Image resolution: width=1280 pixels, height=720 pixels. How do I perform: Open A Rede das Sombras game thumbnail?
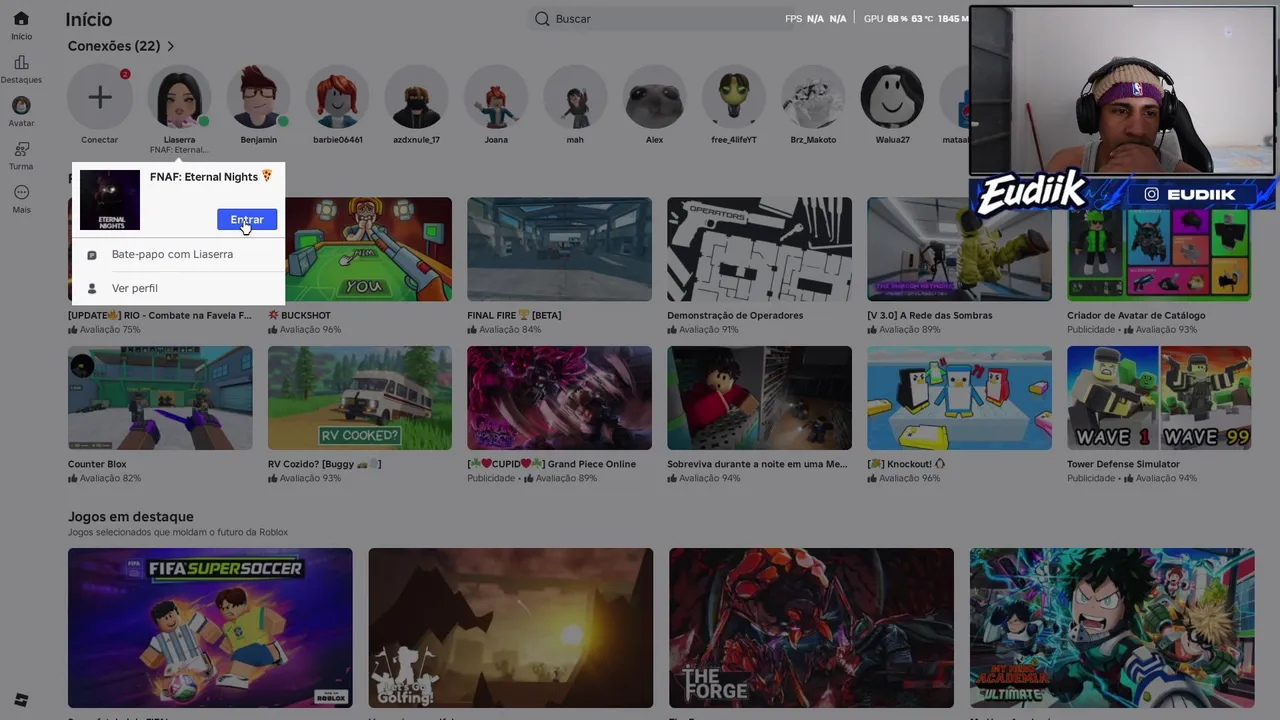pyautogui.click(x=959, y=249)
